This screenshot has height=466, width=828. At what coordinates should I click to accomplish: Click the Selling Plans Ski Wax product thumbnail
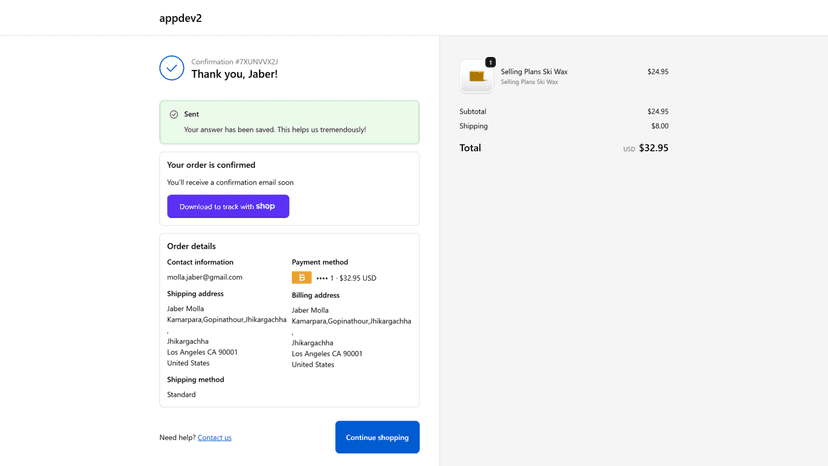[476, 77]
